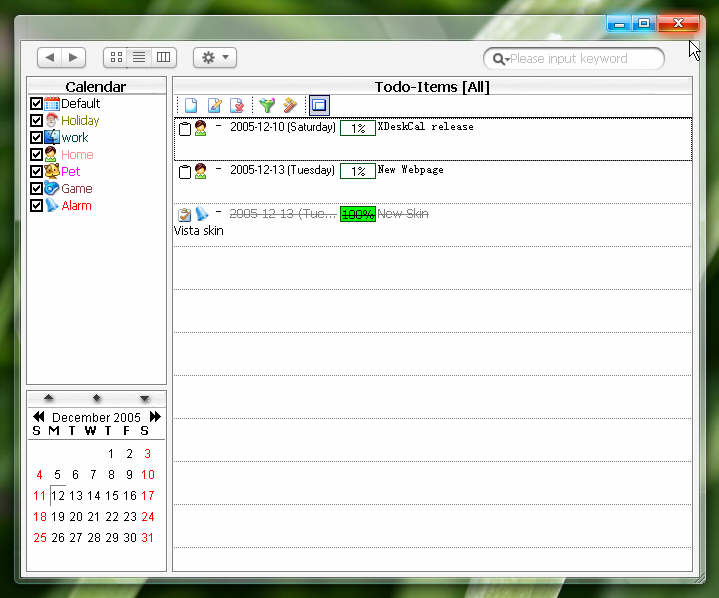
Task: Uncheck the Holiday calendar checkbox
Action: [36, 121]
